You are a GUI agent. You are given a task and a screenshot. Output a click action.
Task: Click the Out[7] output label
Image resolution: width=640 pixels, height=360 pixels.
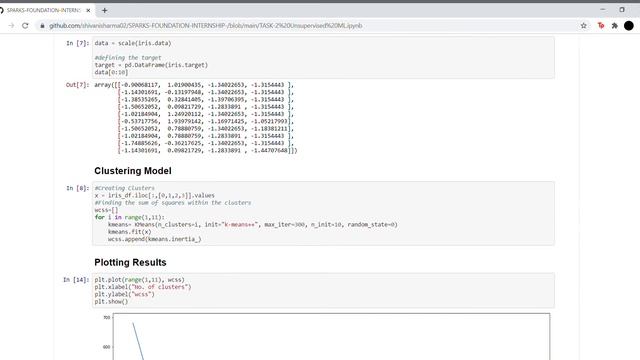tap(78, 85)
